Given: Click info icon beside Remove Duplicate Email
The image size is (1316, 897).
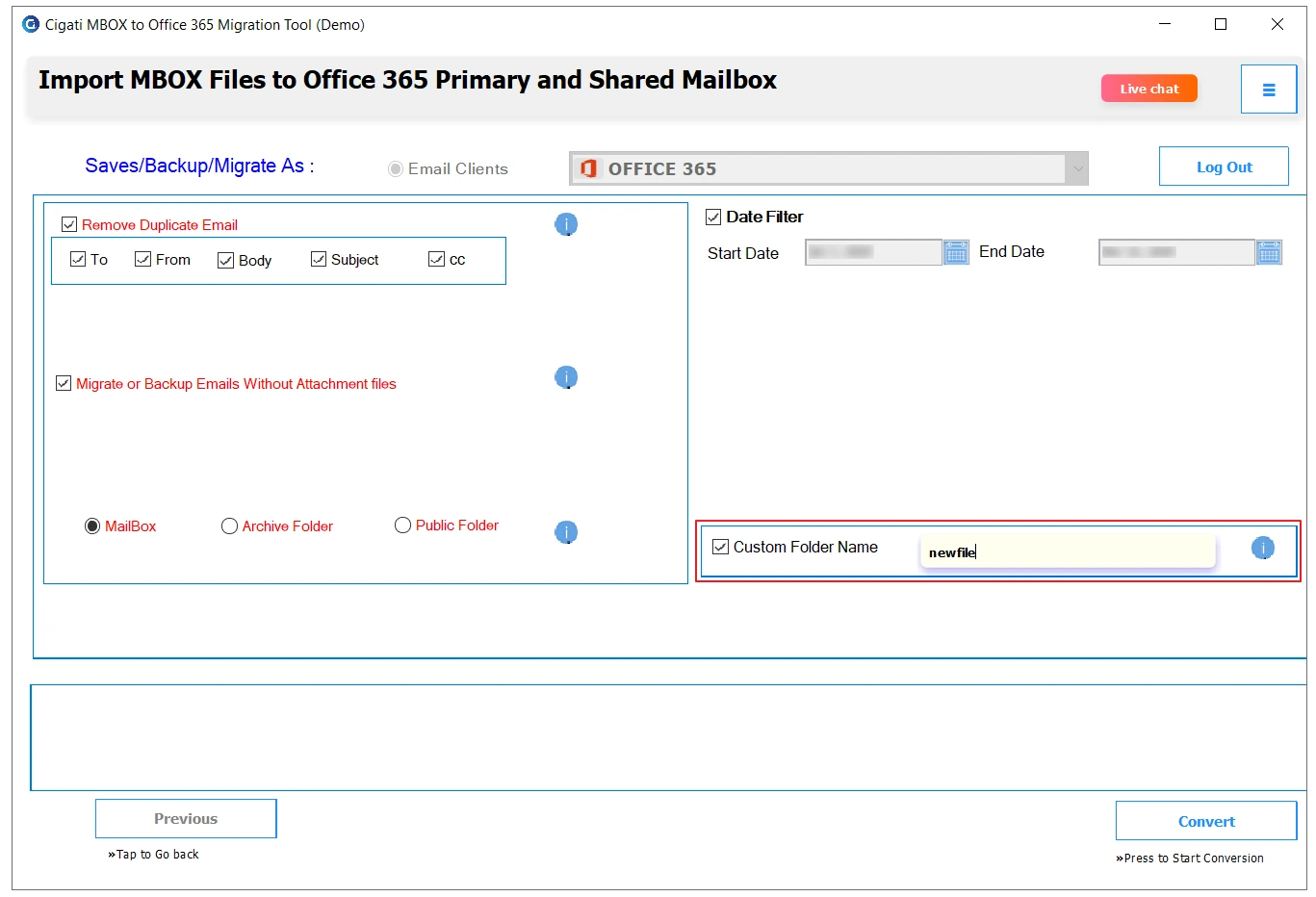Looking at the screenshot, I should 566,224.
